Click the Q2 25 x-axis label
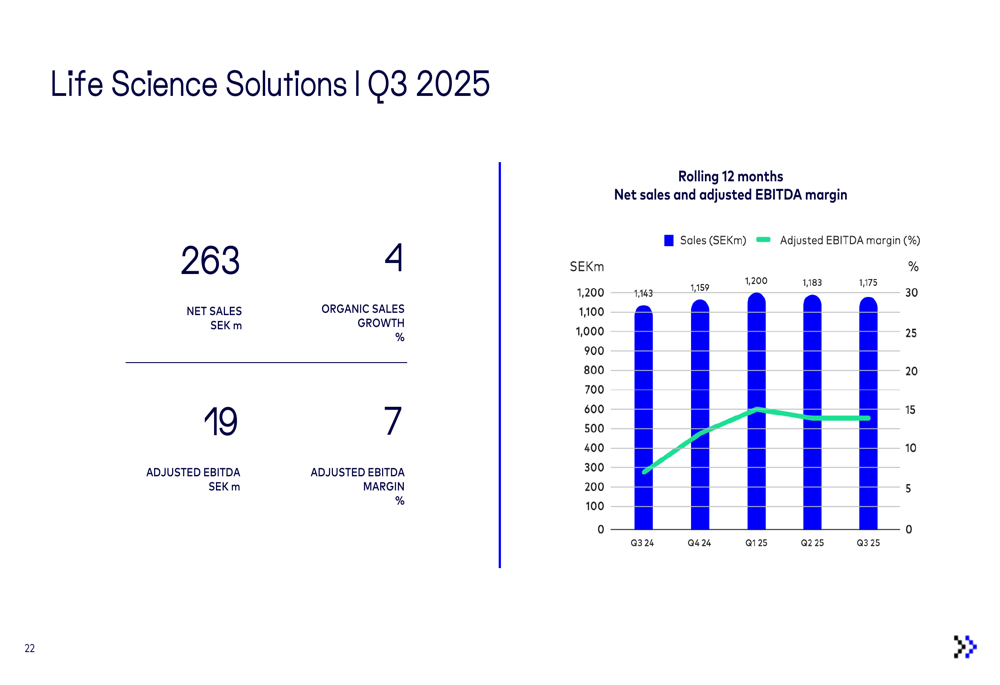The width and height of the screenshot is (1000, 685). click(x=812, y=543)
